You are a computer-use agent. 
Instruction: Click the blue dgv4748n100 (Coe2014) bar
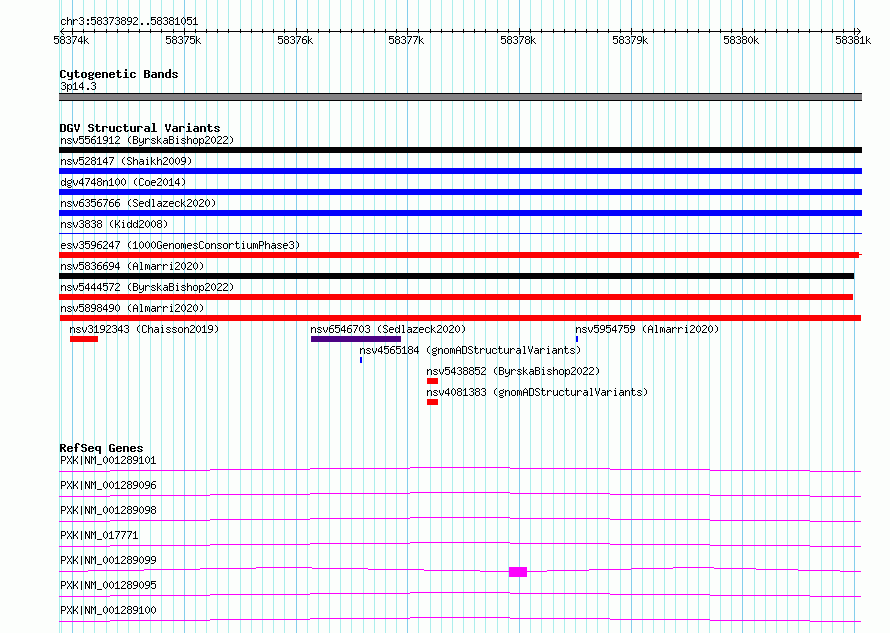pos(460,192)
